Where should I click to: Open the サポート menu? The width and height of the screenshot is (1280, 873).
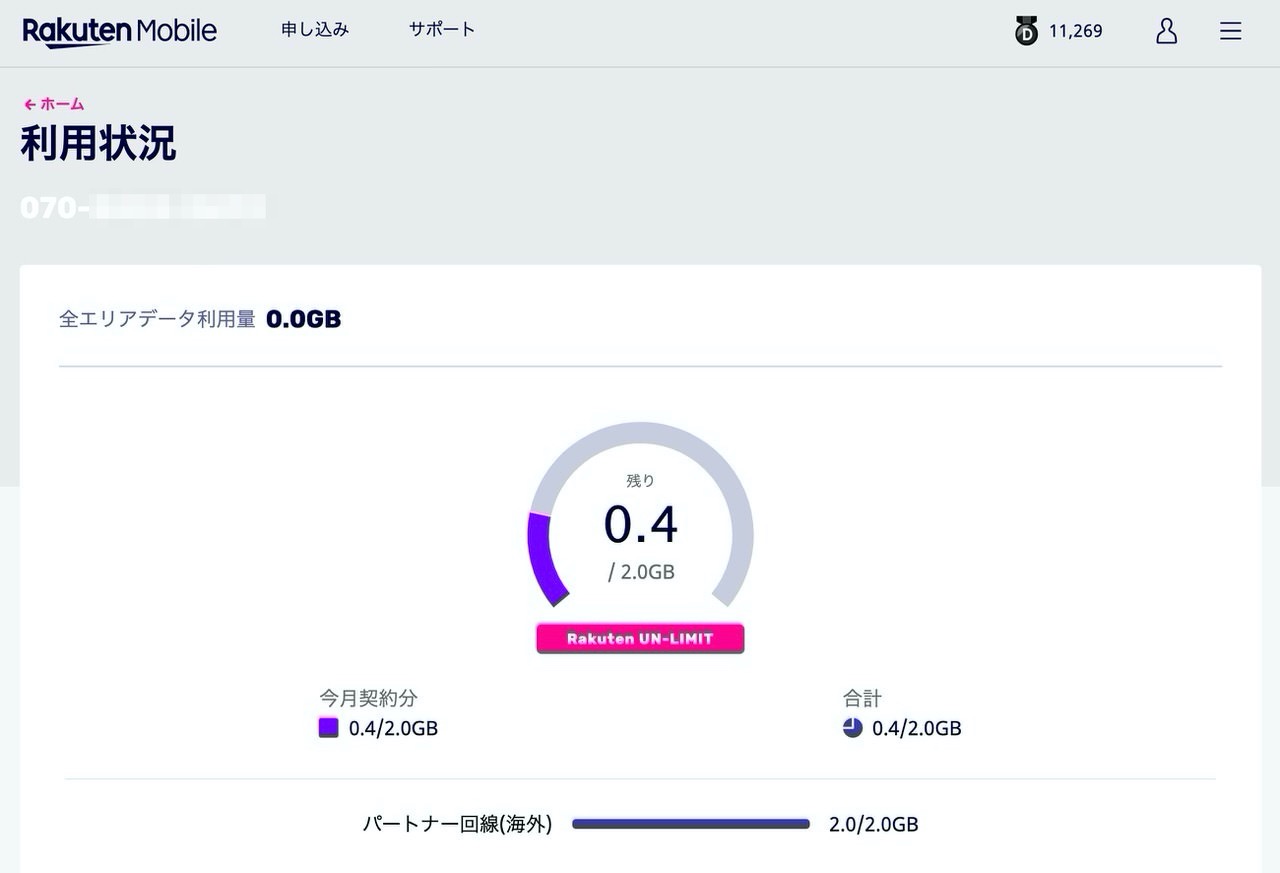[x=442, y=30]
